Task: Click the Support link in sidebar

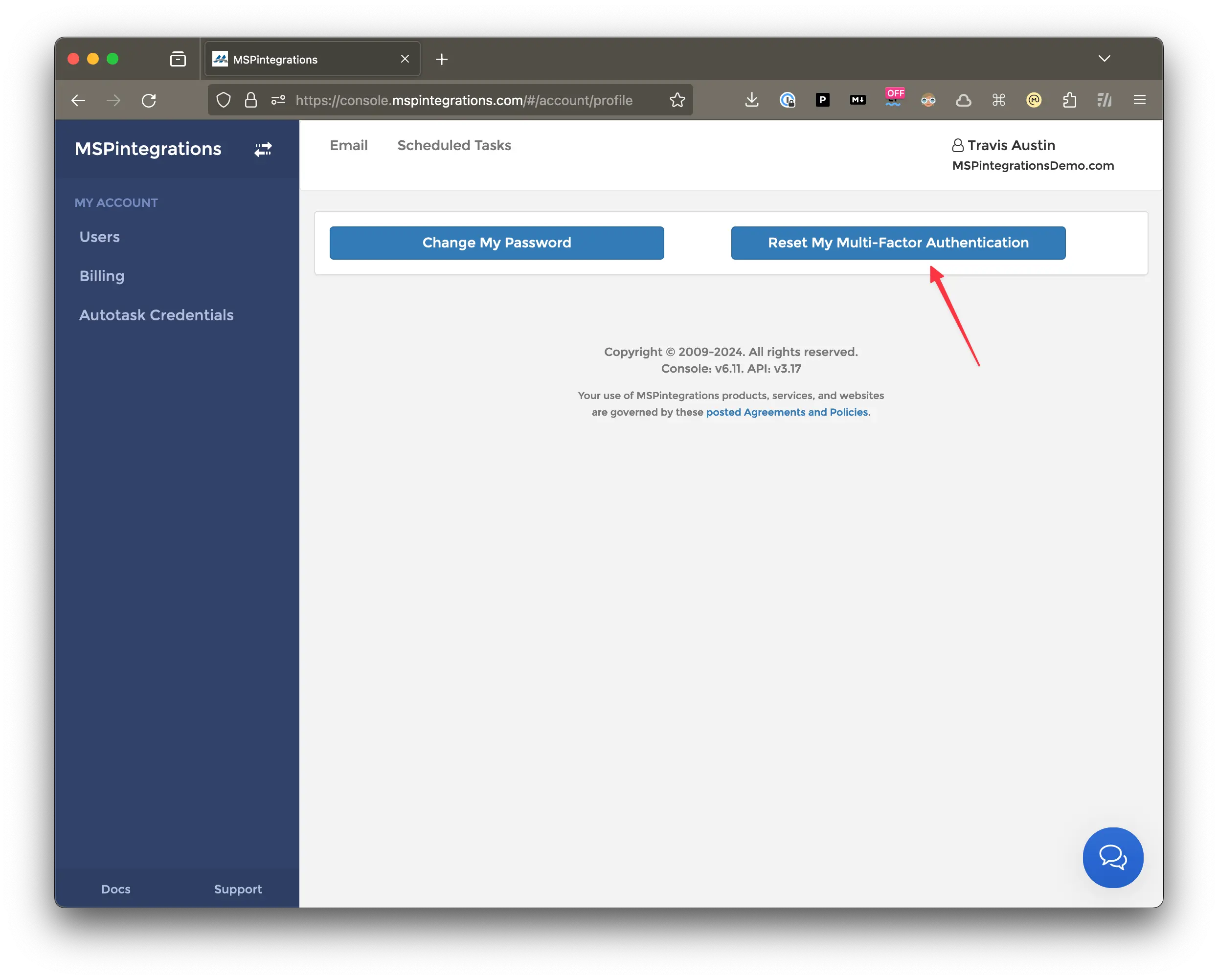Action: tap(238, 889)
